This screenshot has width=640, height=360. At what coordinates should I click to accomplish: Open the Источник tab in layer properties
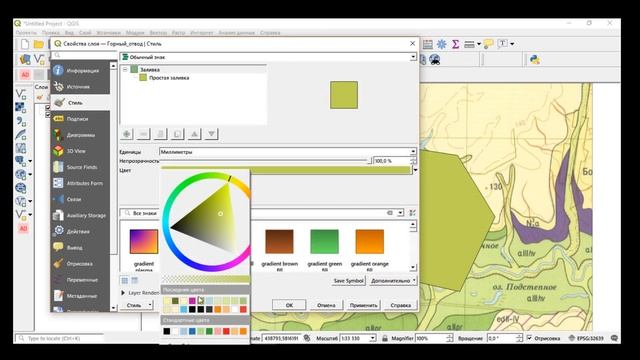[x=80, y=87]
